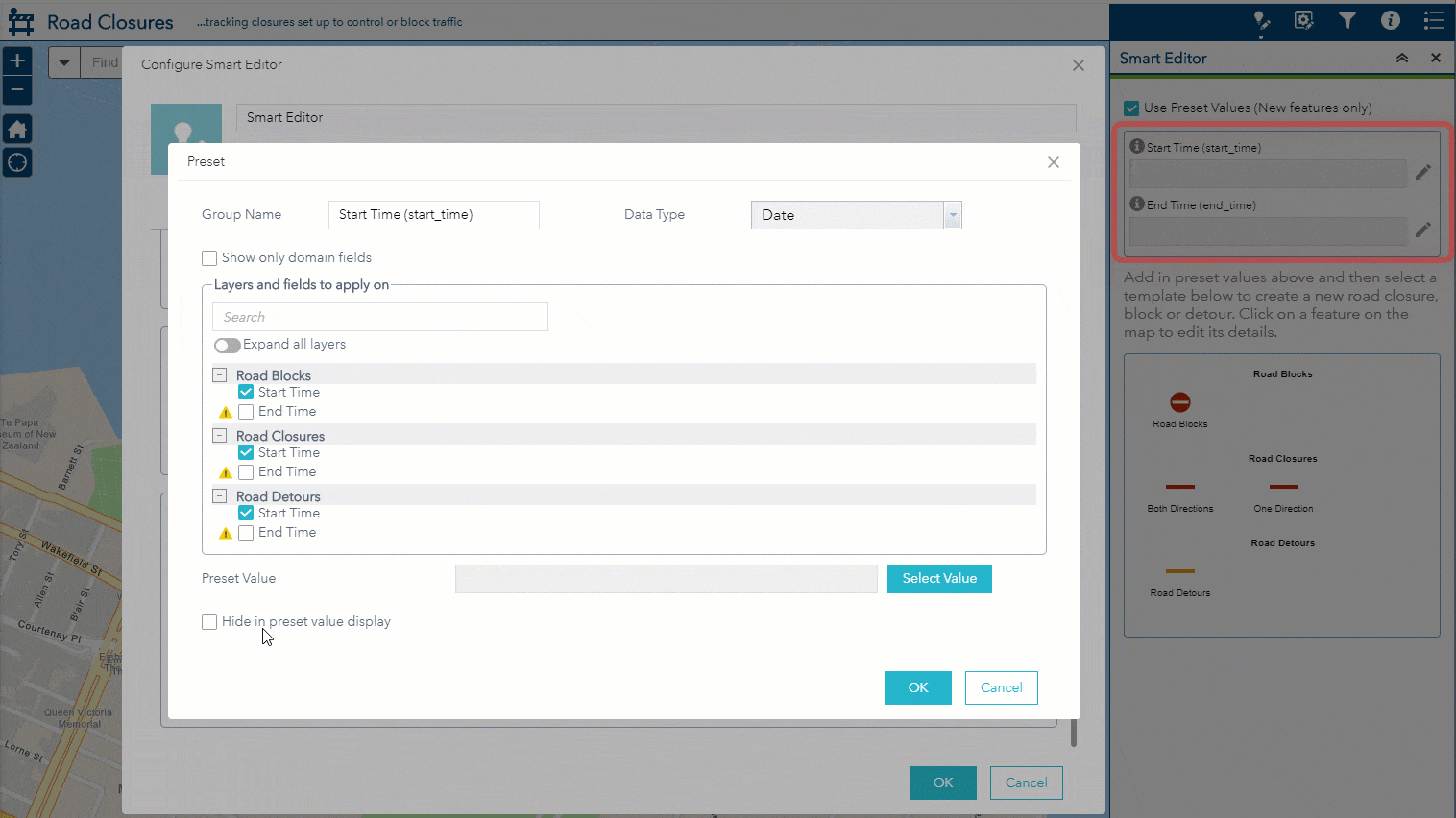Collapse the Road Closures layer group

tap(220, 436)
